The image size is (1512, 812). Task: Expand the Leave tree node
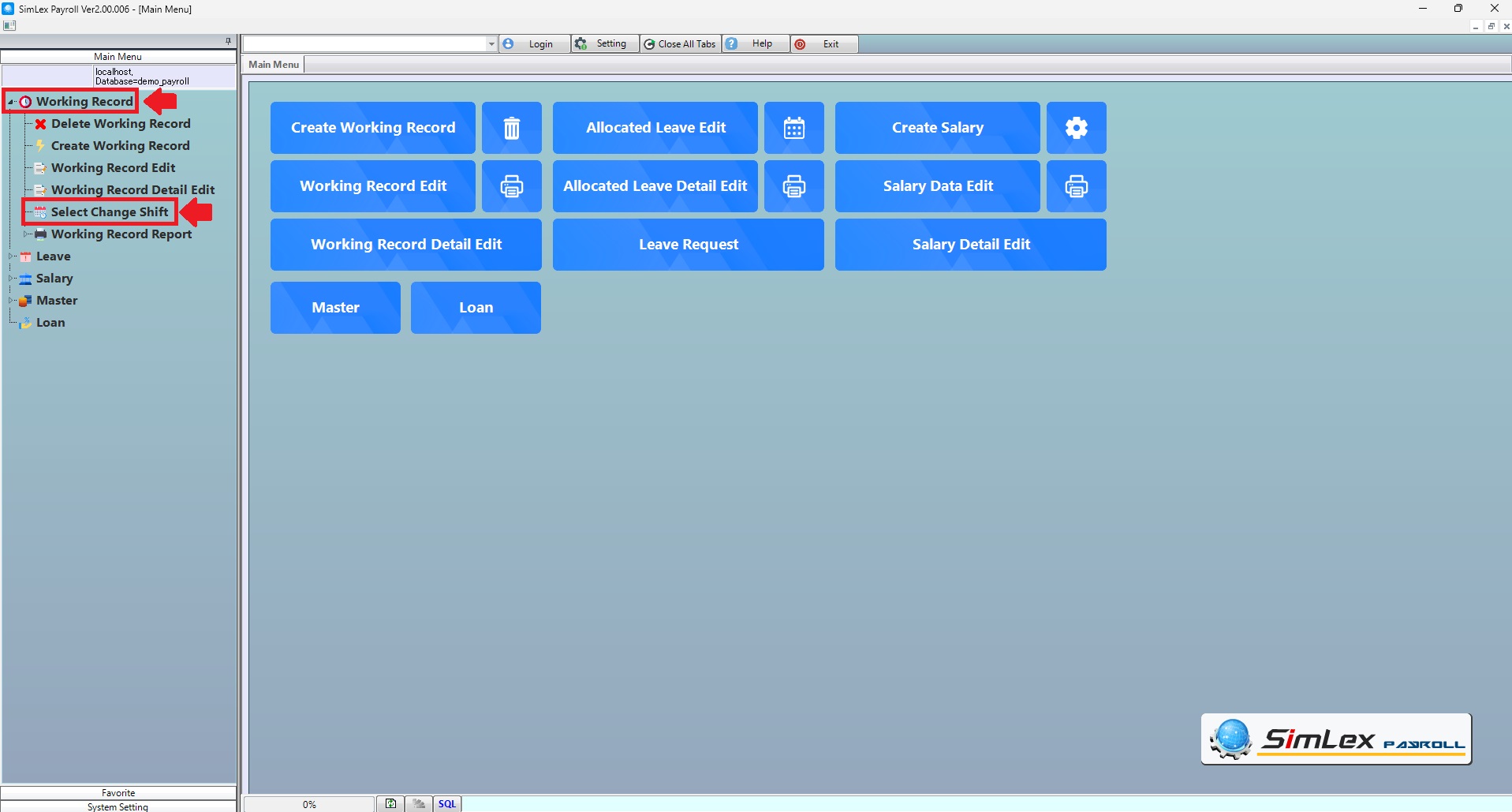(x=11, y=256)
